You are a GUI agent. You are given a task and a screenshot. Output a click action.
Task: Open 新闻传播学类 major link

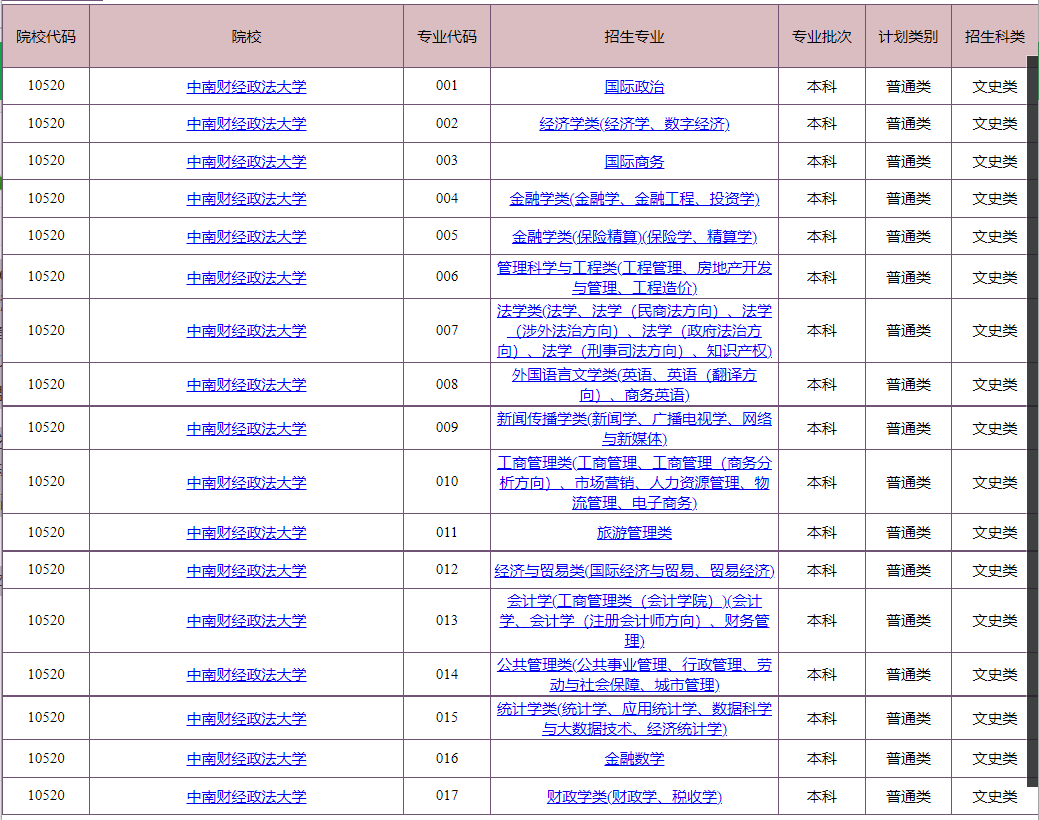(634, 429)
